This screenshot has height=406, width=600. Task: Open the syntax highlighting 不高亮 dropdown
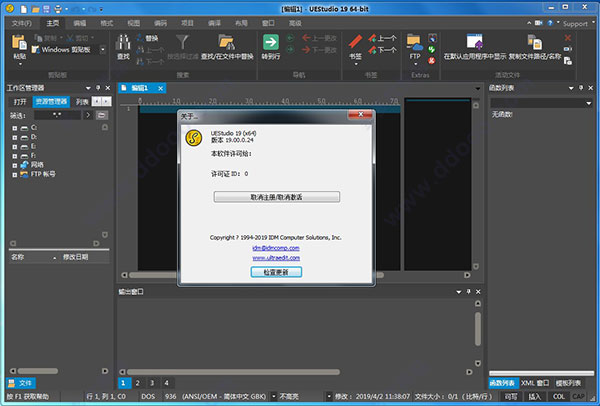pyautogui.click(x=328, y=396)
